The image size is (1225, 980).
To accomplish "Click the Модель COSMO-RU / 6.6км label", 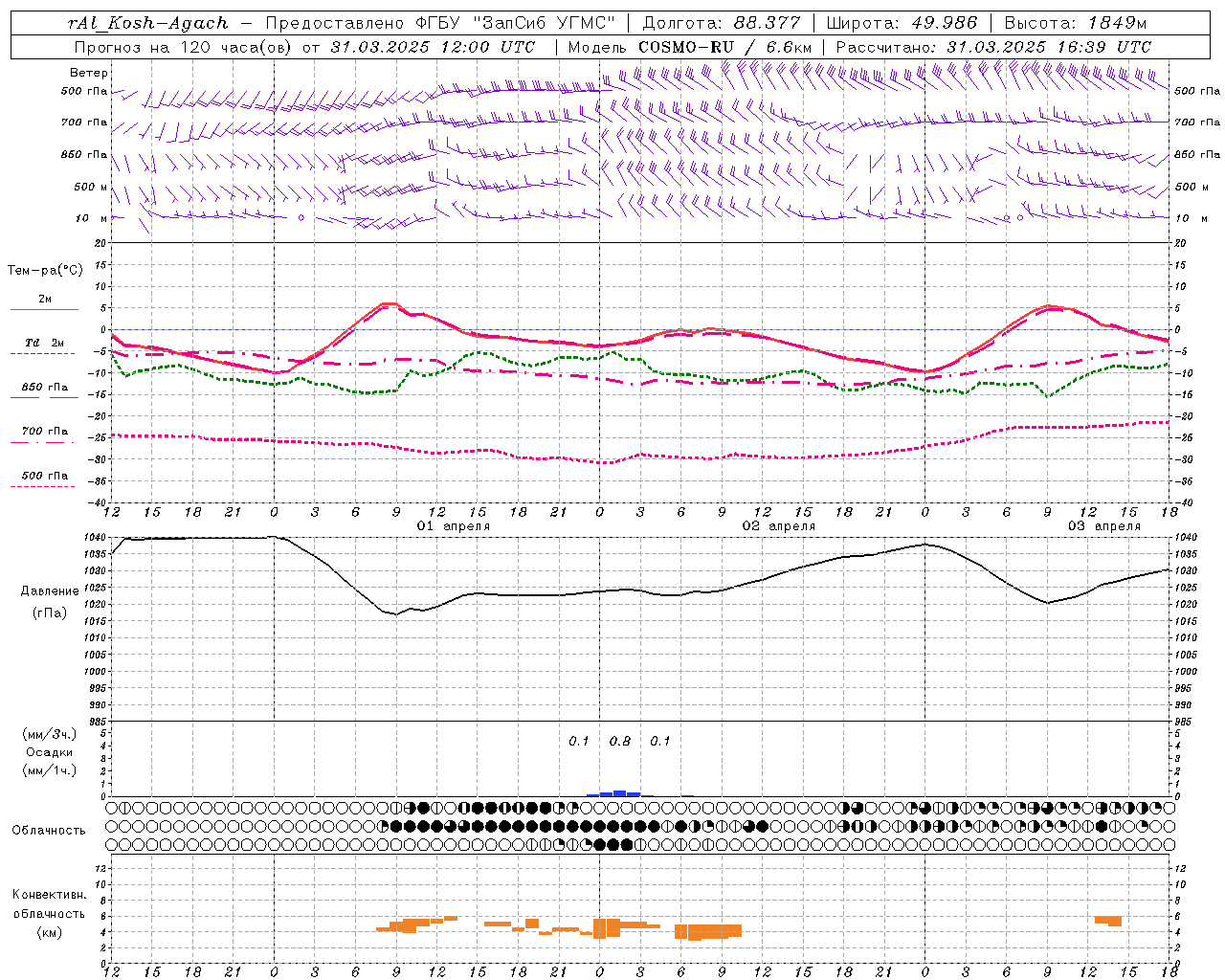I will pos(690,47).
